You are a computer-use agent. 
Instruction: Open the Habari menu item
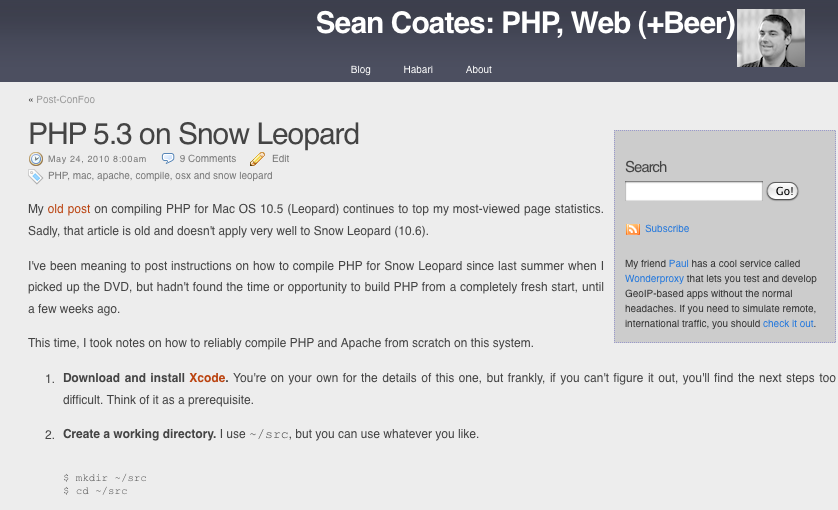point(418,69)
